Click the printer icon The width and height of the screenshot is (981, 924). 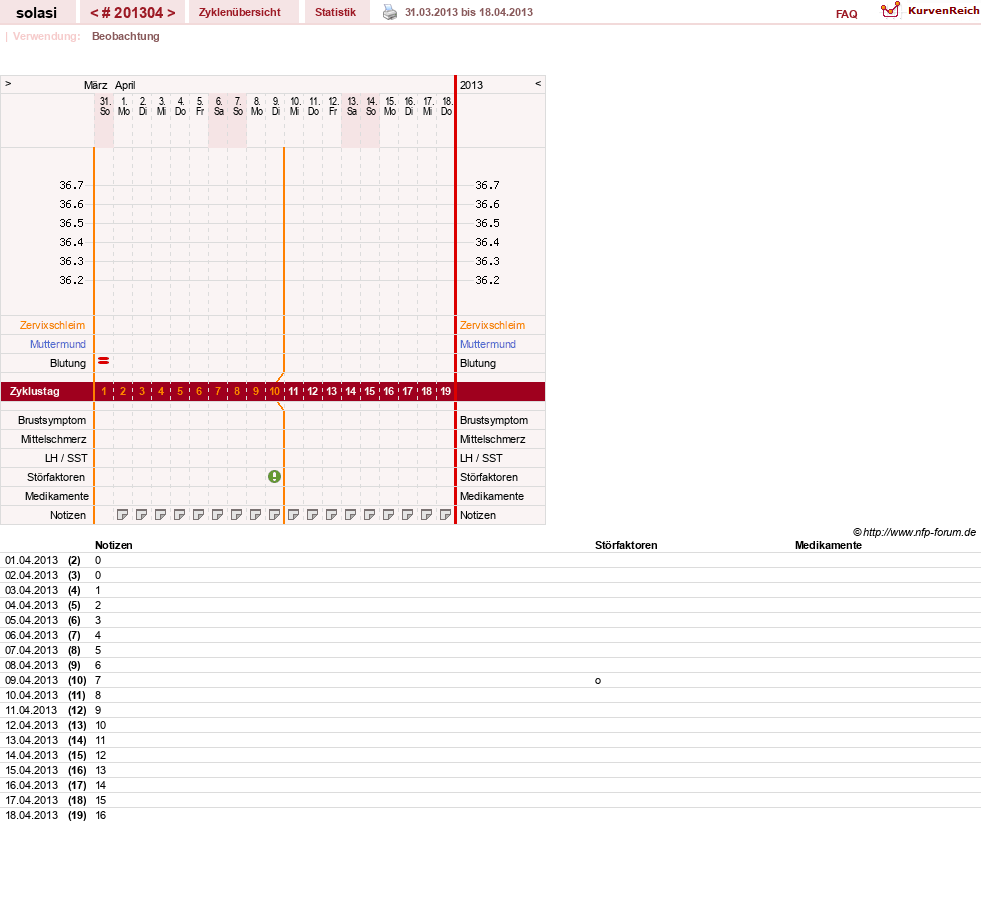(x=390, y=13)
